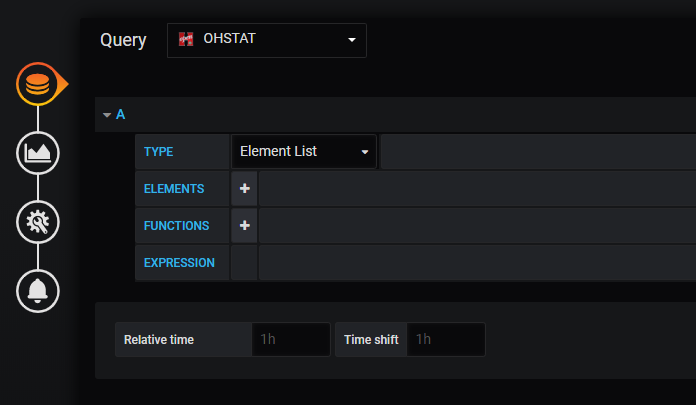Image resolution: width=696 pixels, height=405 pixels.
Task: Click the EXPRESSION text input area
Action: click(x=477, y=263)
